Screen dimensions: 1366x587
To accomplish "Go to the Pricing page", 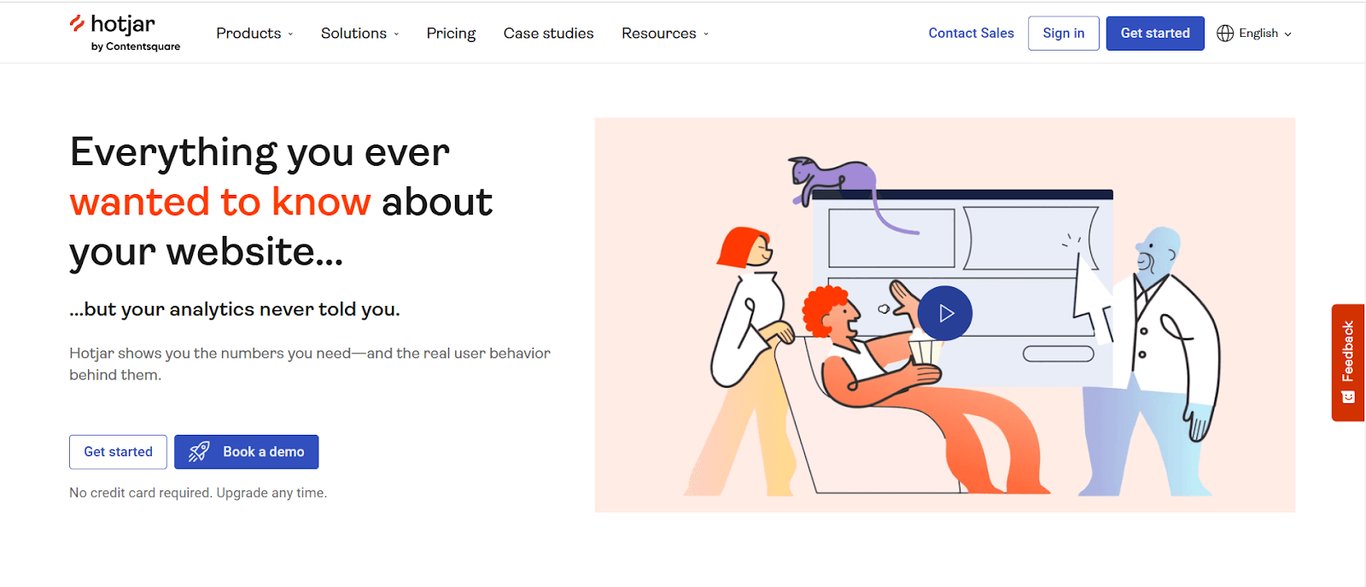I will tap(450, 32).
